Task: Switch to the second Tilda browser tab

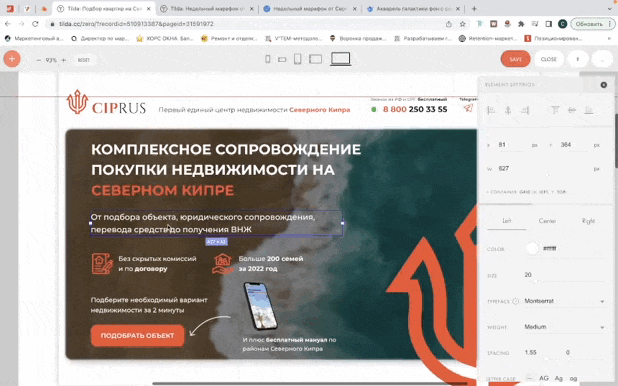Action: pyautogui.click(x=207, y=9)
